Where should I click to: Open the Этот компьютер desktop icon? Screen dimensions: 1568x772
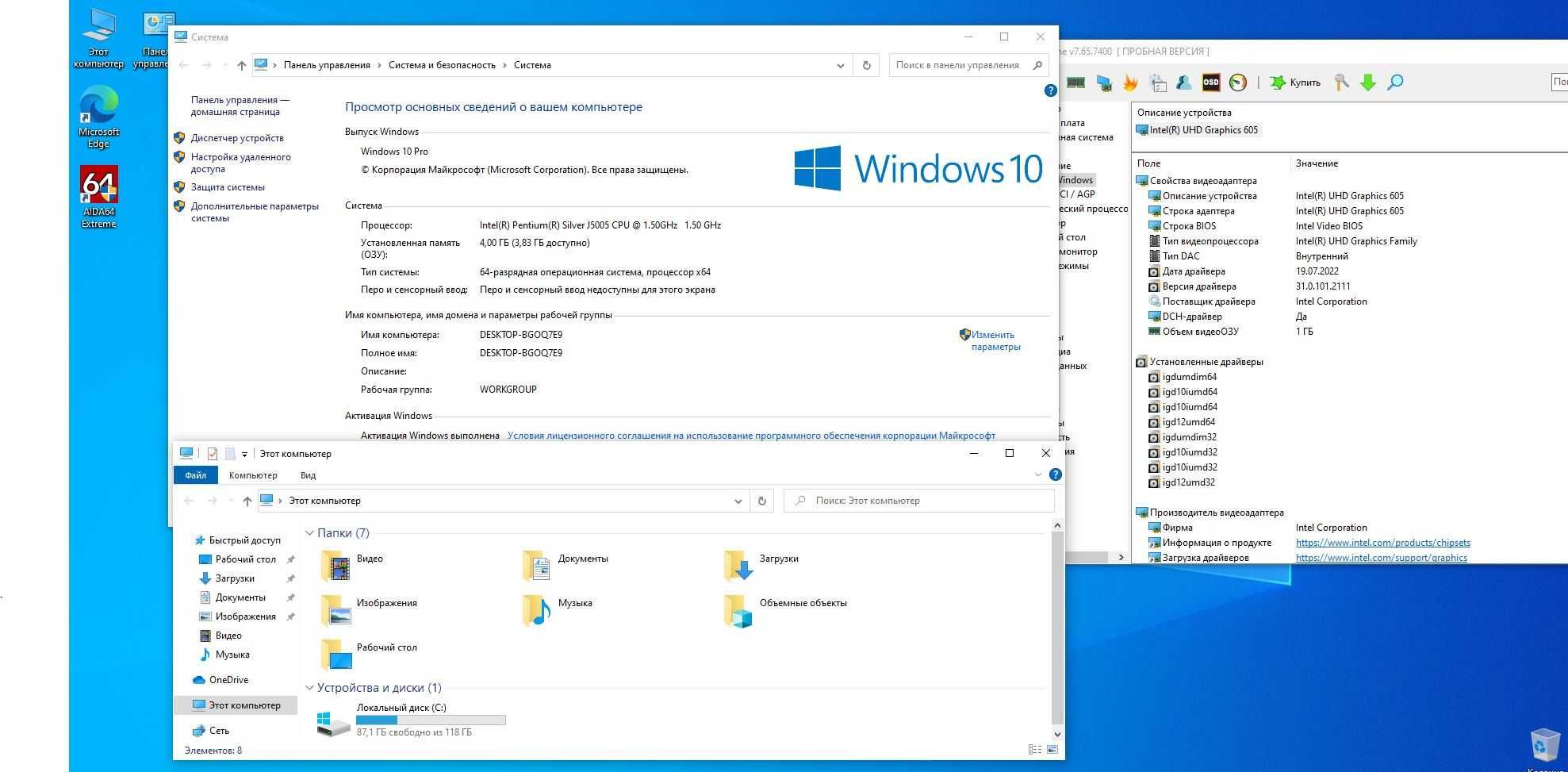(98, 38)
